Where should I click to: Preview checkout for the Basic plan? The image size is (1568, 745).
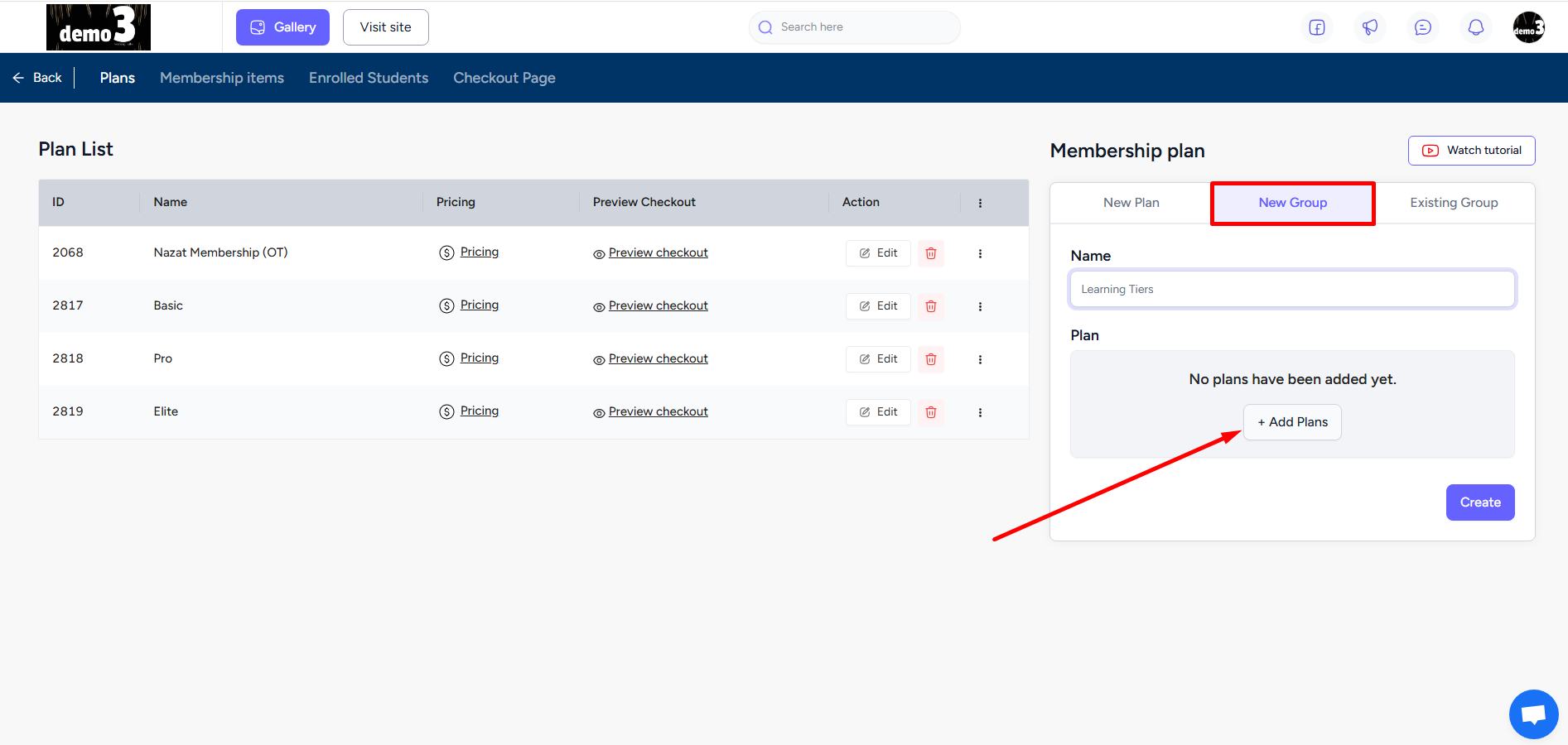click(651, 306)
